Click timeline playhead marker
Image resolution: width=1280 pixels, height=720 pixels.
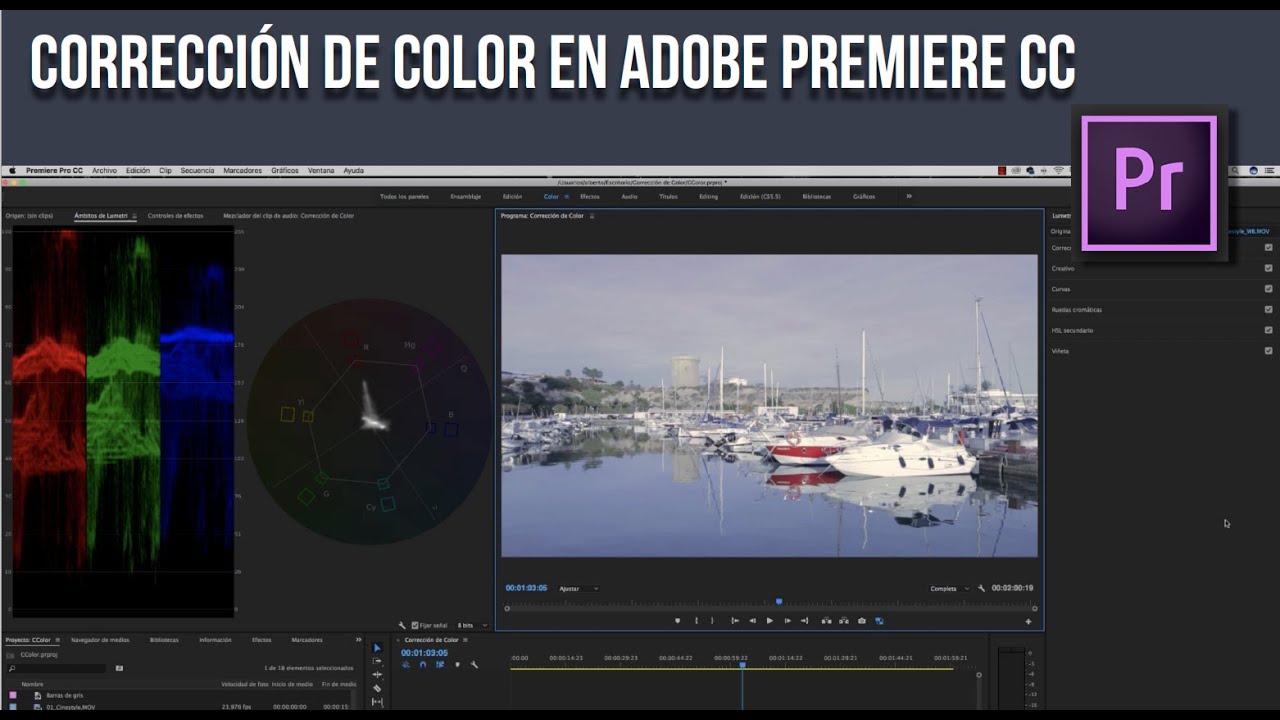[742, 665]
